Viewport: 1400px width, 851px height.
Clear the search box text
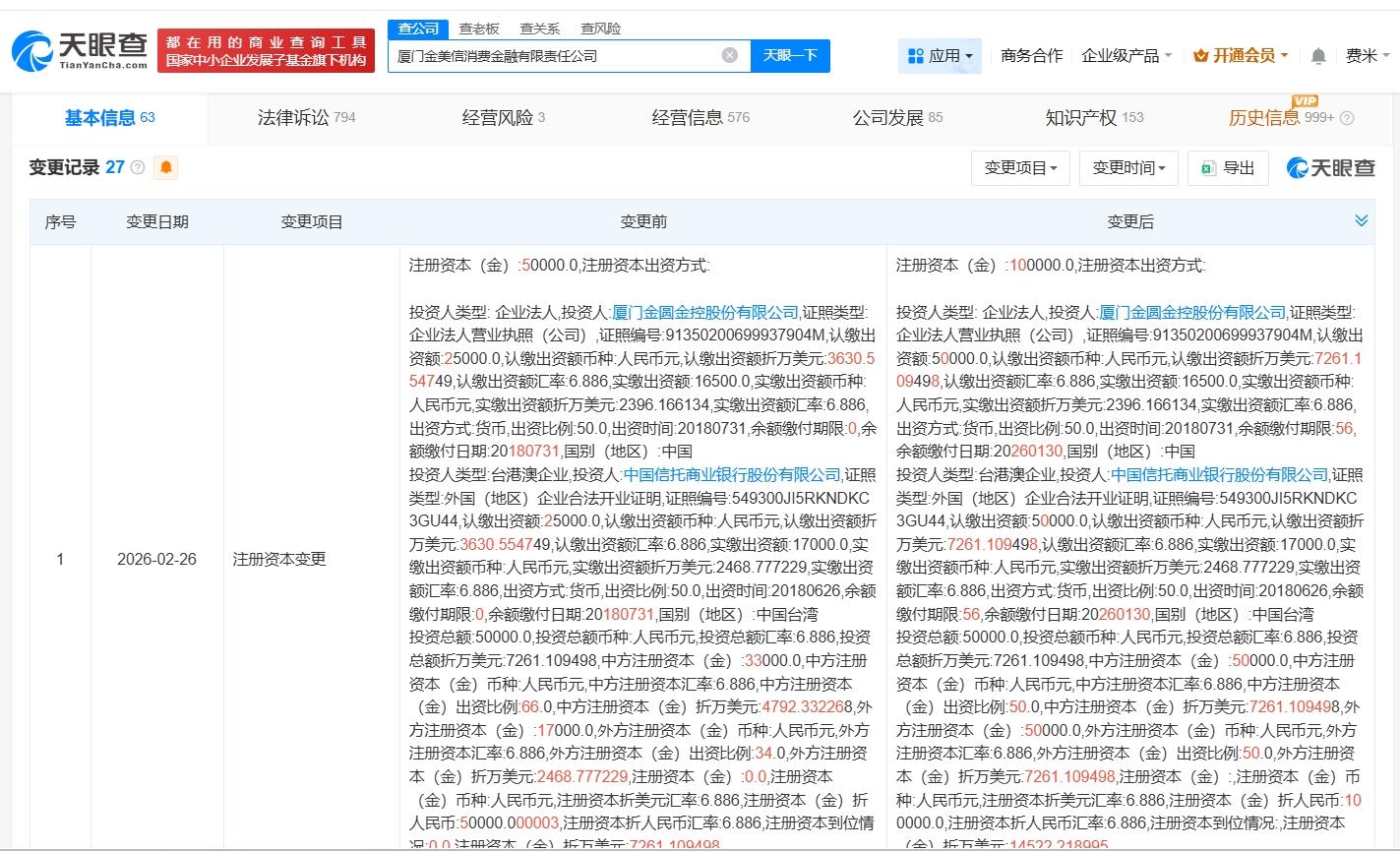click(729, 55)
